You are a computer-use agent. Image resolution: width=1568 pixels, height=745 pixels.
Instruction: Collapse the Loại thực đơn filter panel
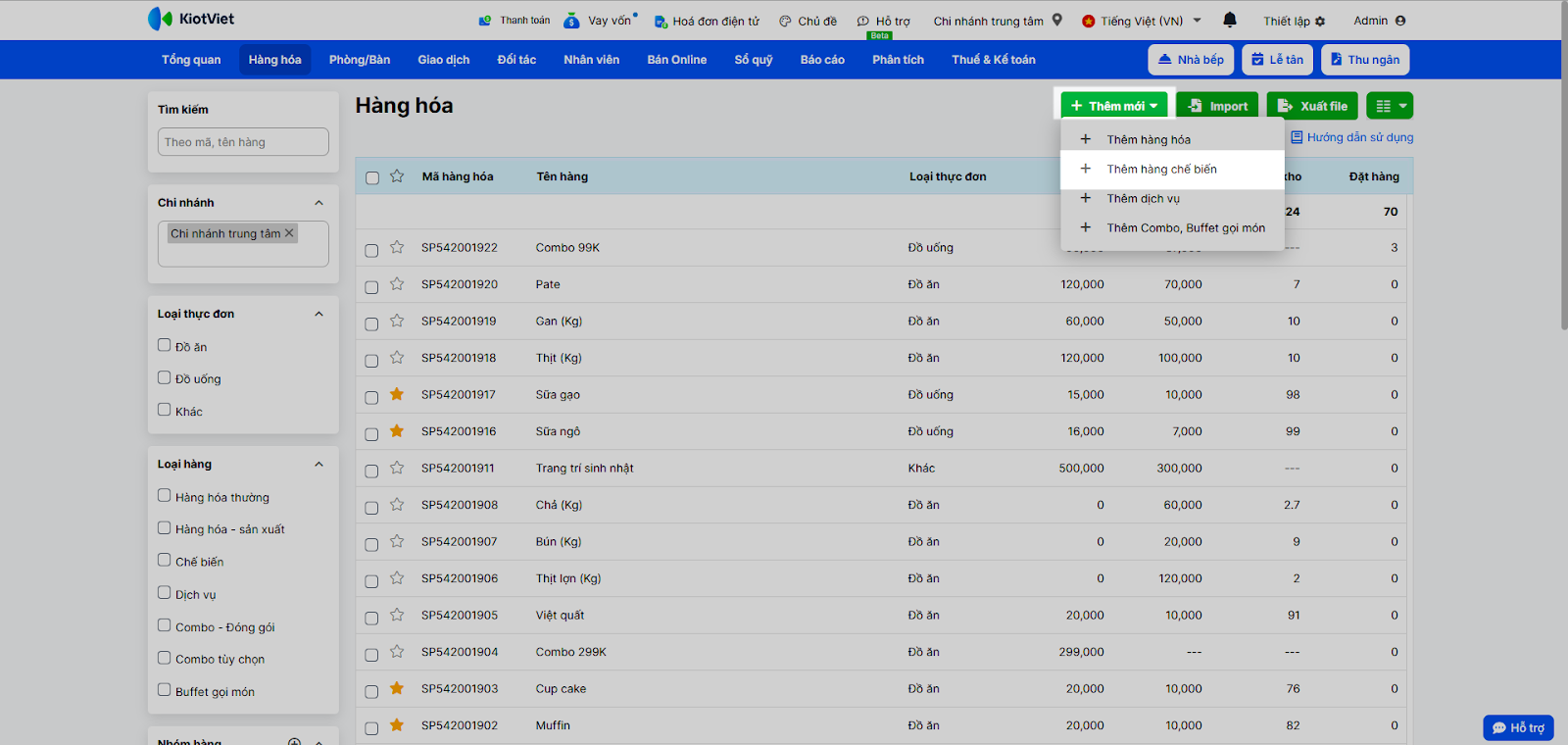click(x=318, y=314)
